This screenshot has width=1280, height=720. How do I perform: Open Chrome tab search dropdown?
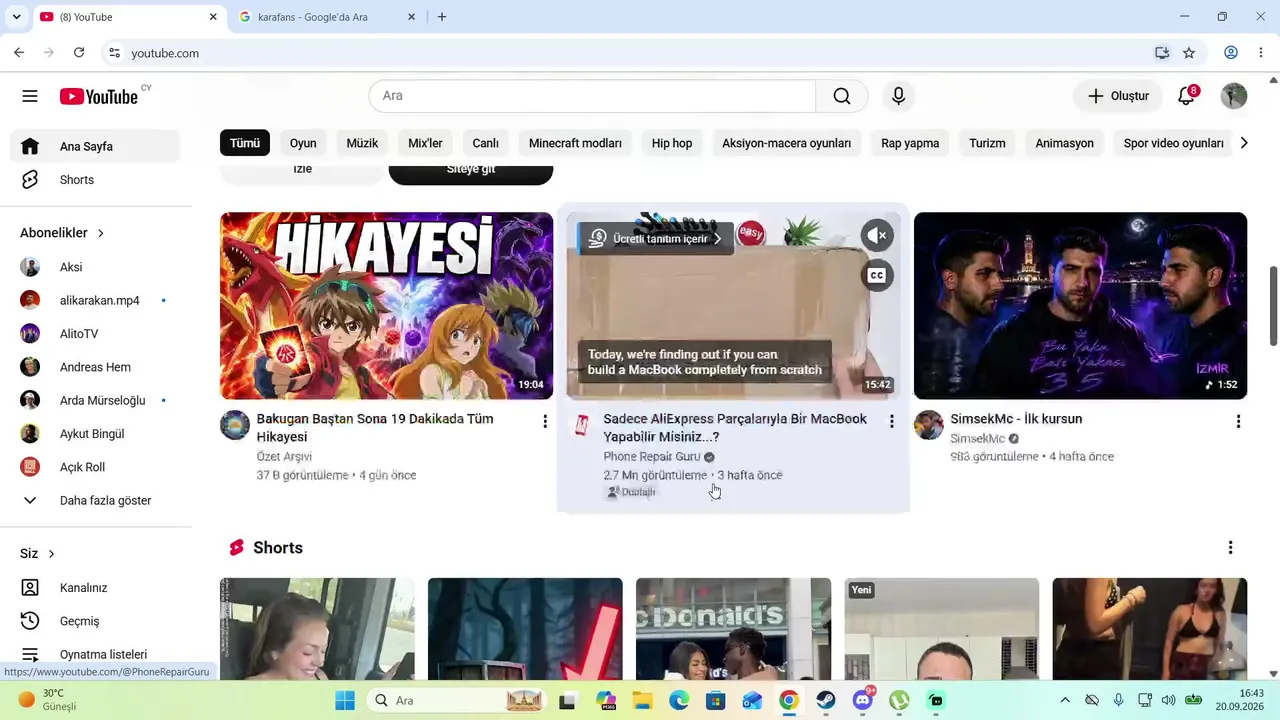click(x=16, y=17)
